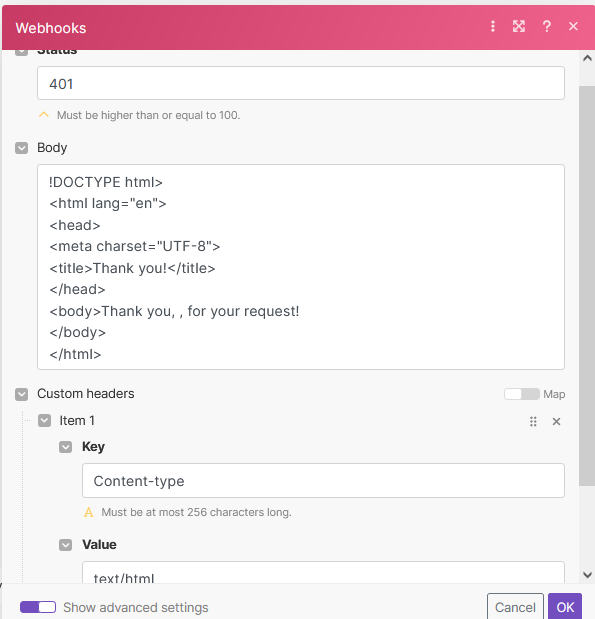
Task: Click the Content-type Key input field
Action: [323, 480]
